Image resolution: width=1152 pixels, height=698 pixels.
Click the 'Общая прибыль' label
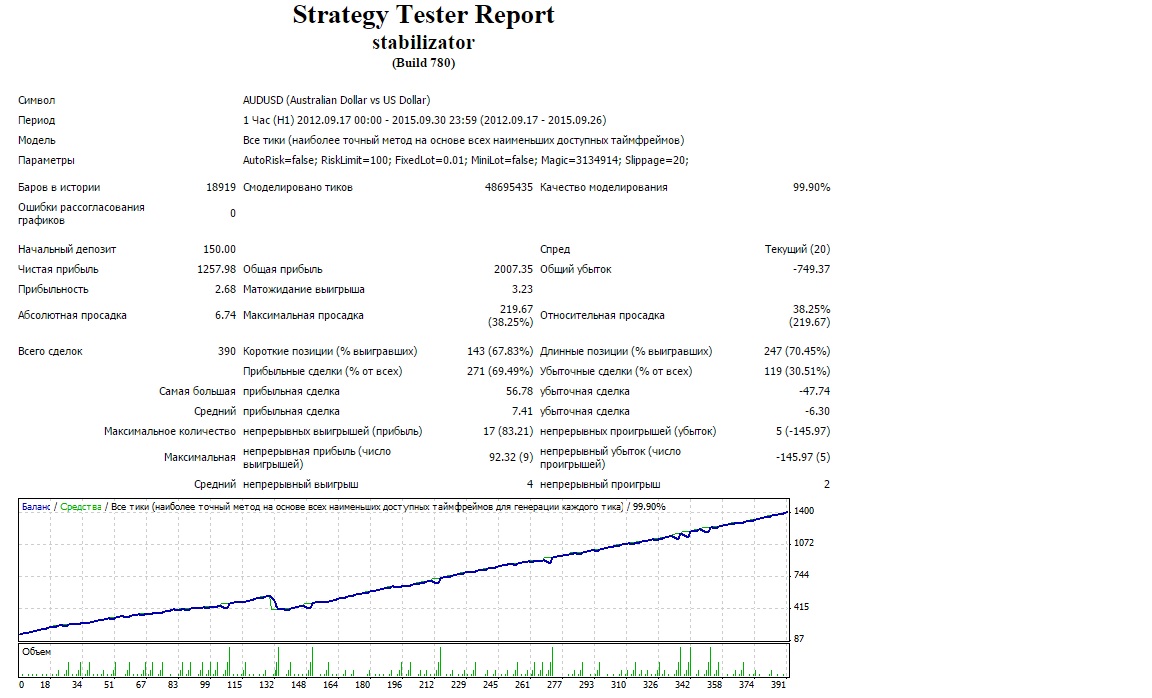(x=283, y=270)
